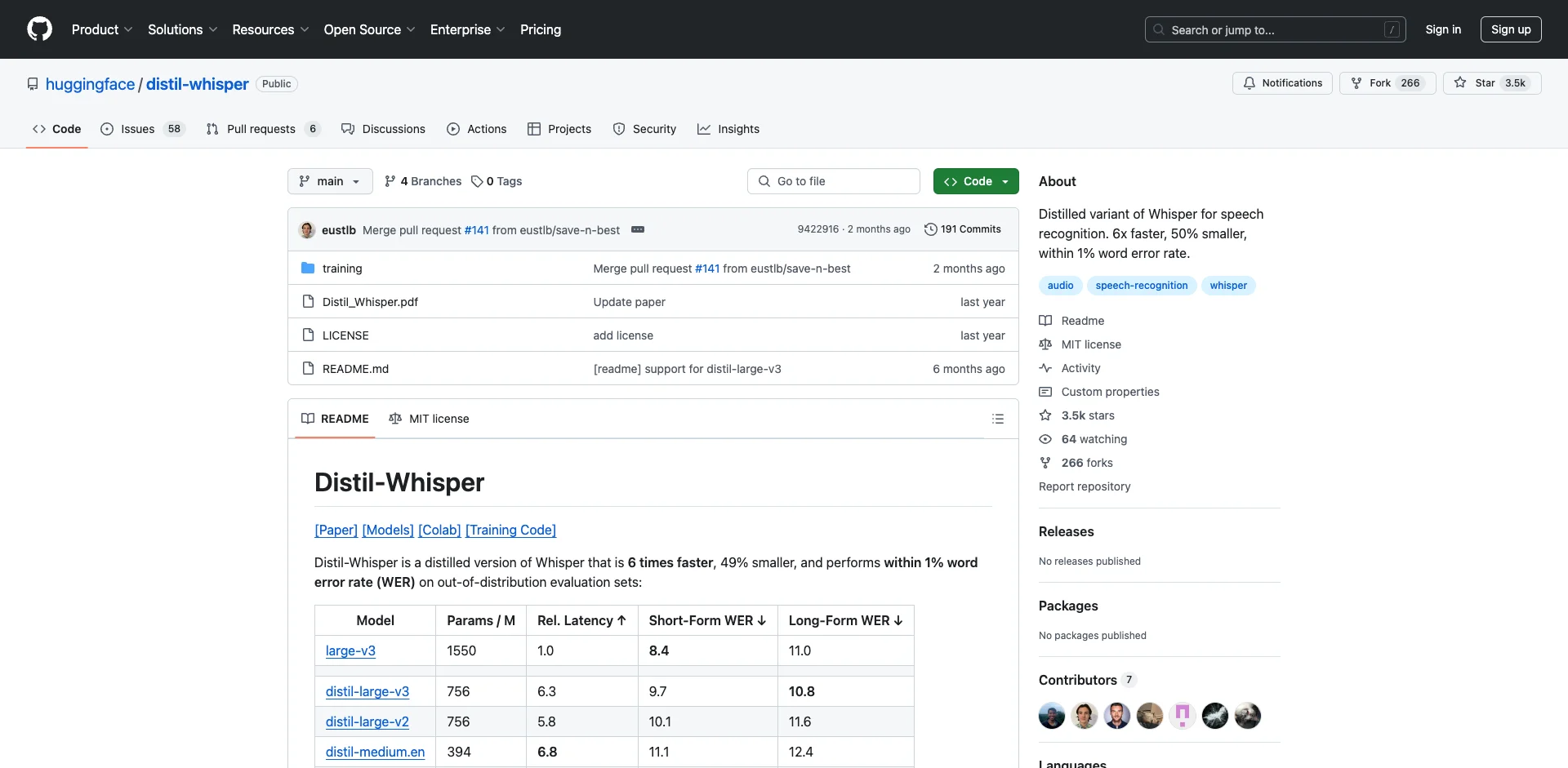Click the pulse icon beside Activity
Screen dimensions: 1568x768
1045,368
